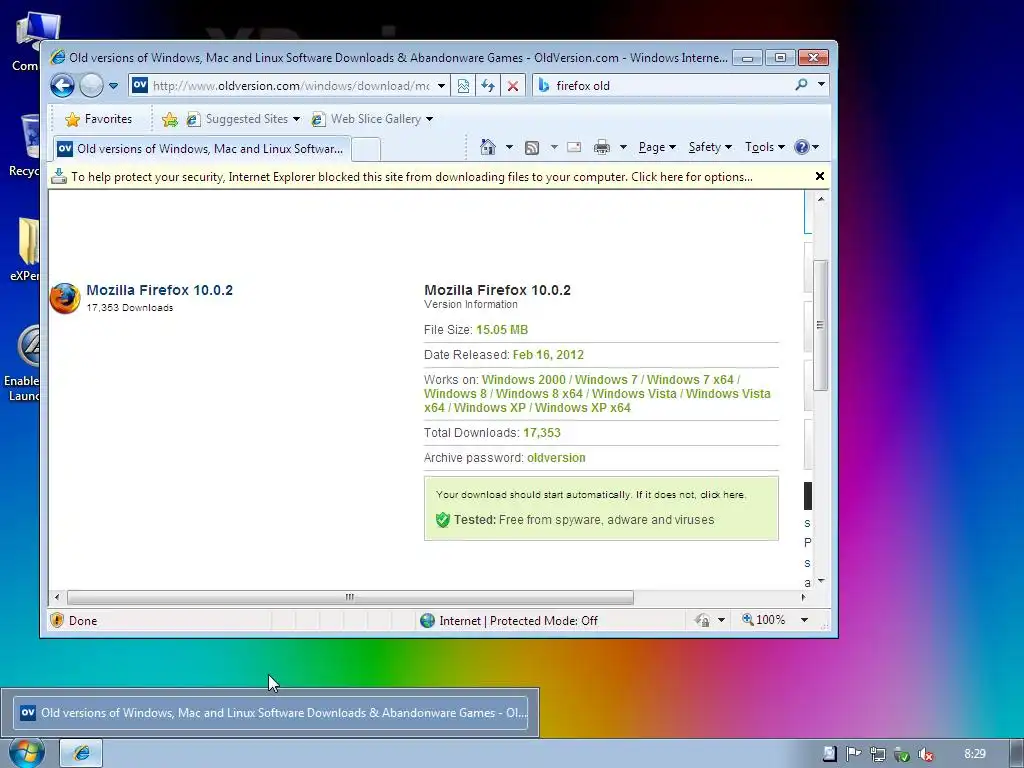Add to Favorites bar star icon
The width and height of the screenshot is (1024, 768).
point(170,119)
